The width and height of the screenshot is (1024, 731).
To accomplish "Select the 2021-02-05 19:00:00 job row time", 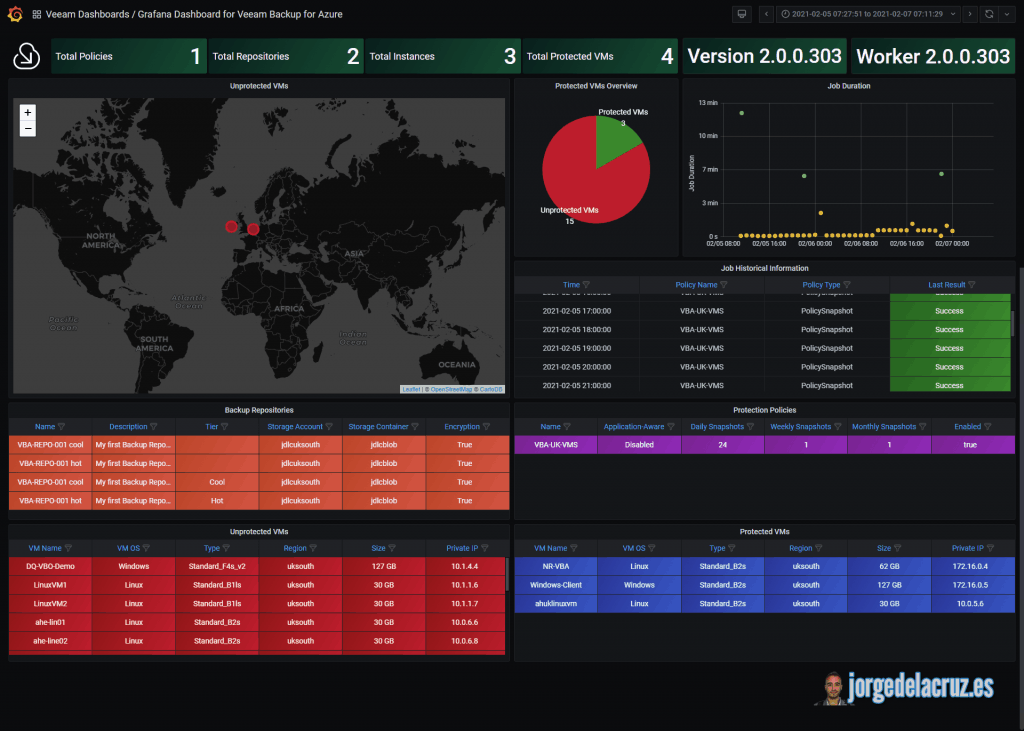I will [x=577, y=348].
